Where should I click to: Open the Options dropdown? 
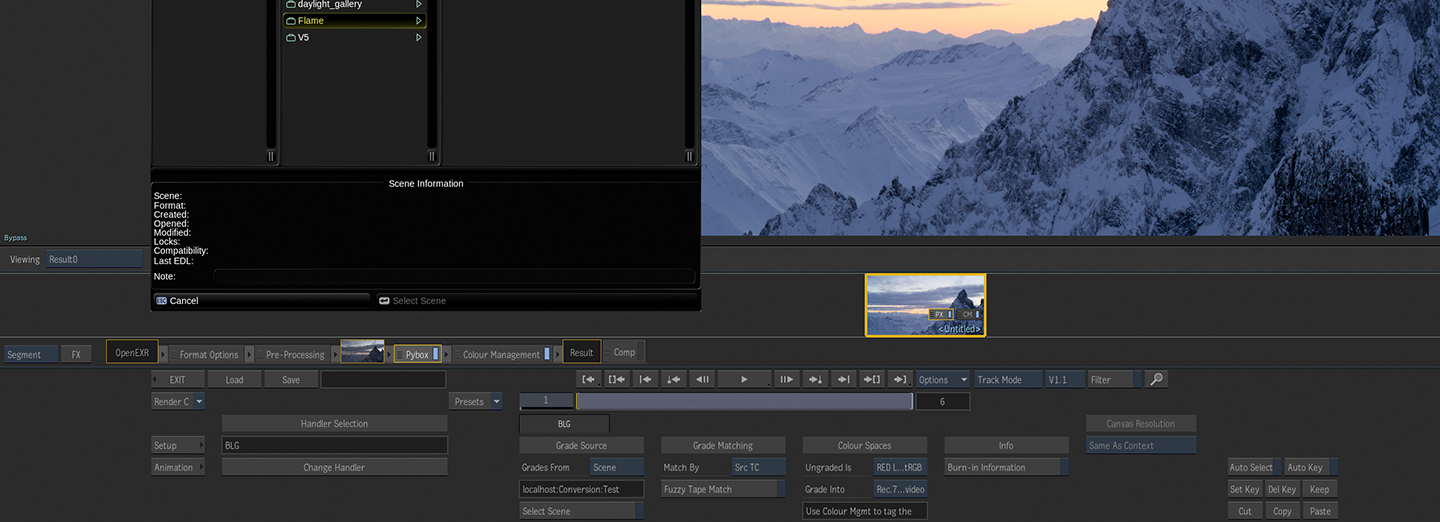coord(943,380)
